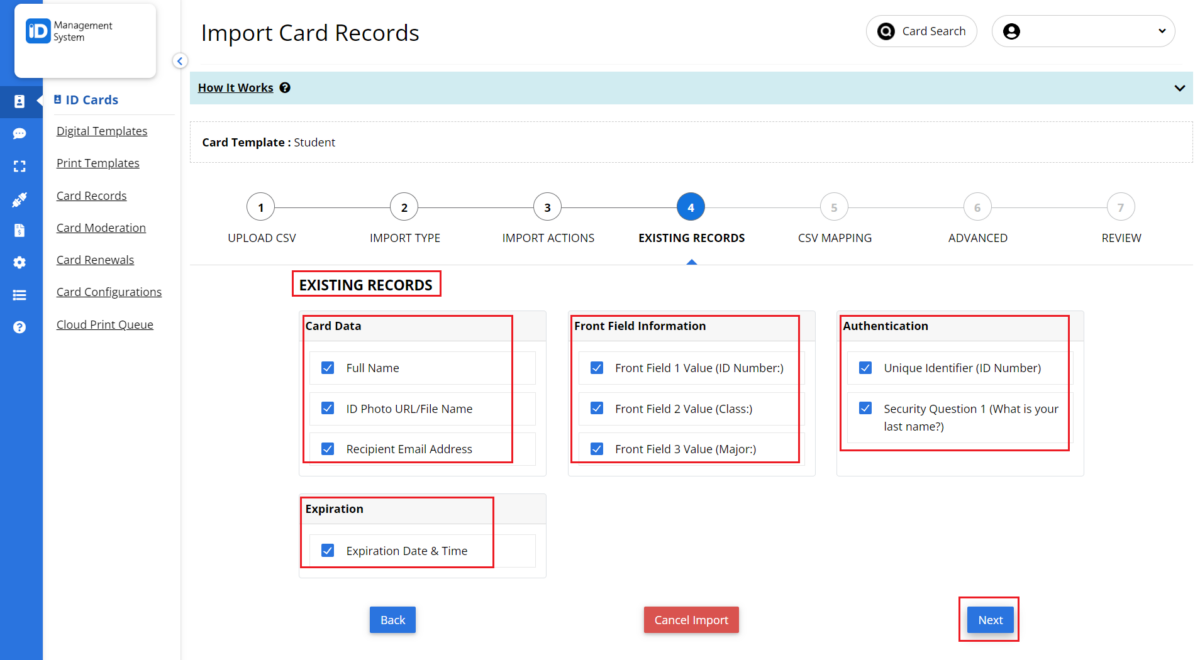1200x660 pixels.
Task: Open the settings gear sidebar icon
Action: 21,262
